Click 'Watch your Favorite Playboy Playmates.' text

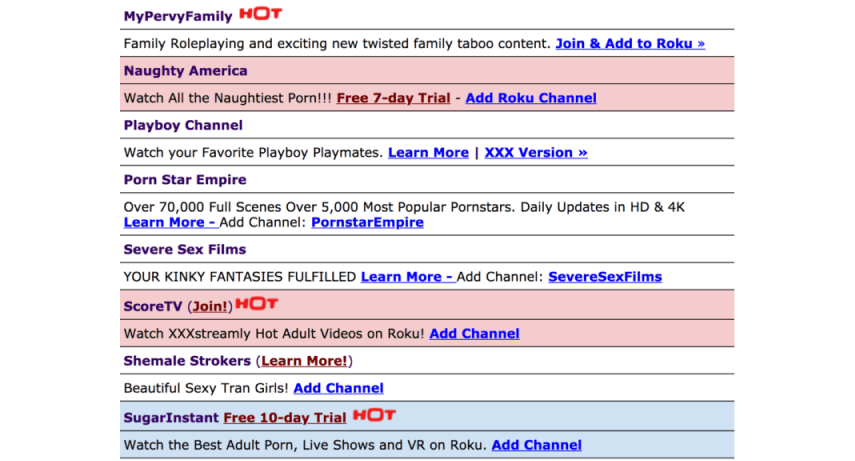(254, 153)
